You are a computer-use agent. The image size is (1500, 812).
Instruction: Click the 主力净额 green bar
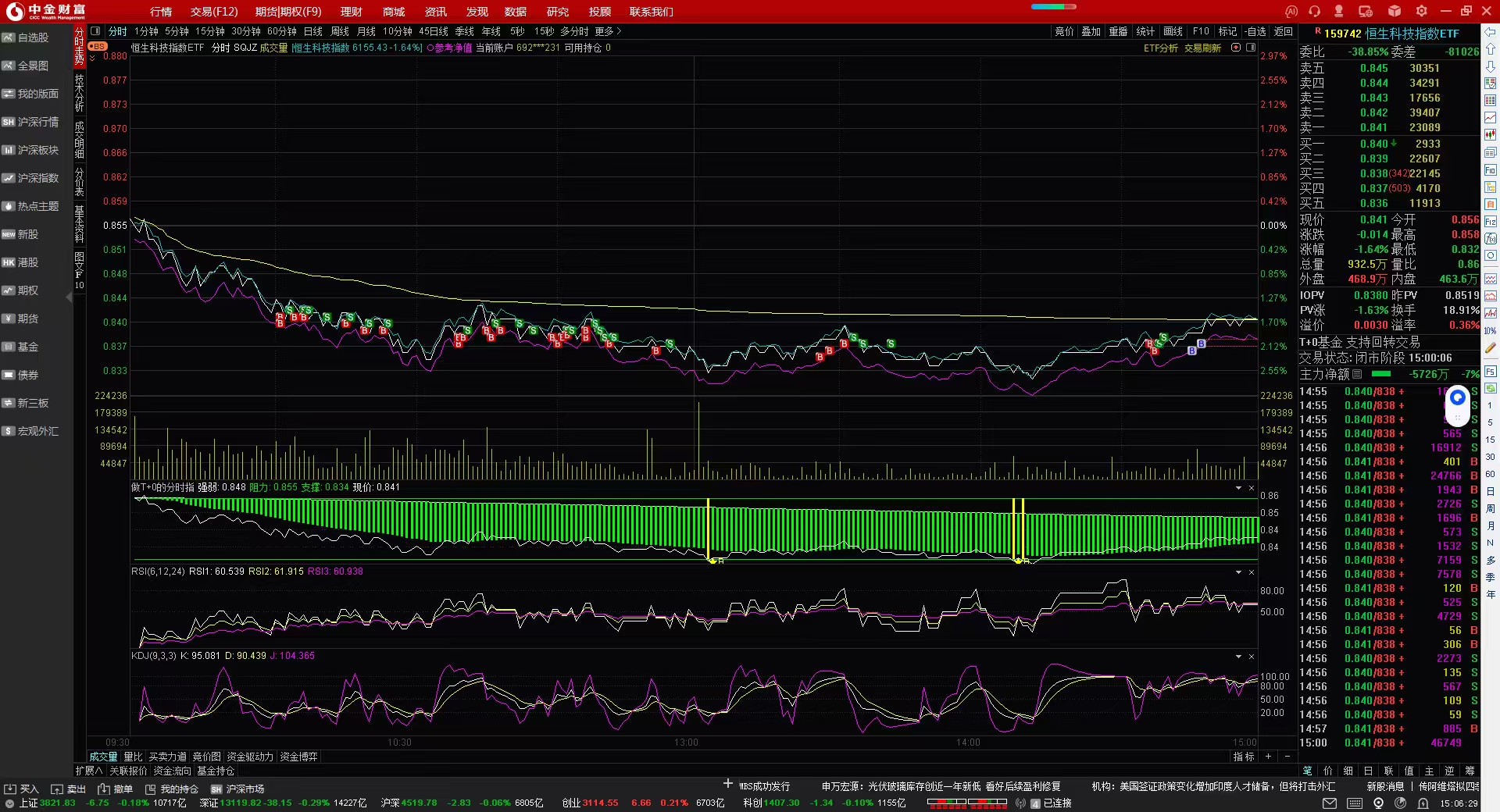1381,374
